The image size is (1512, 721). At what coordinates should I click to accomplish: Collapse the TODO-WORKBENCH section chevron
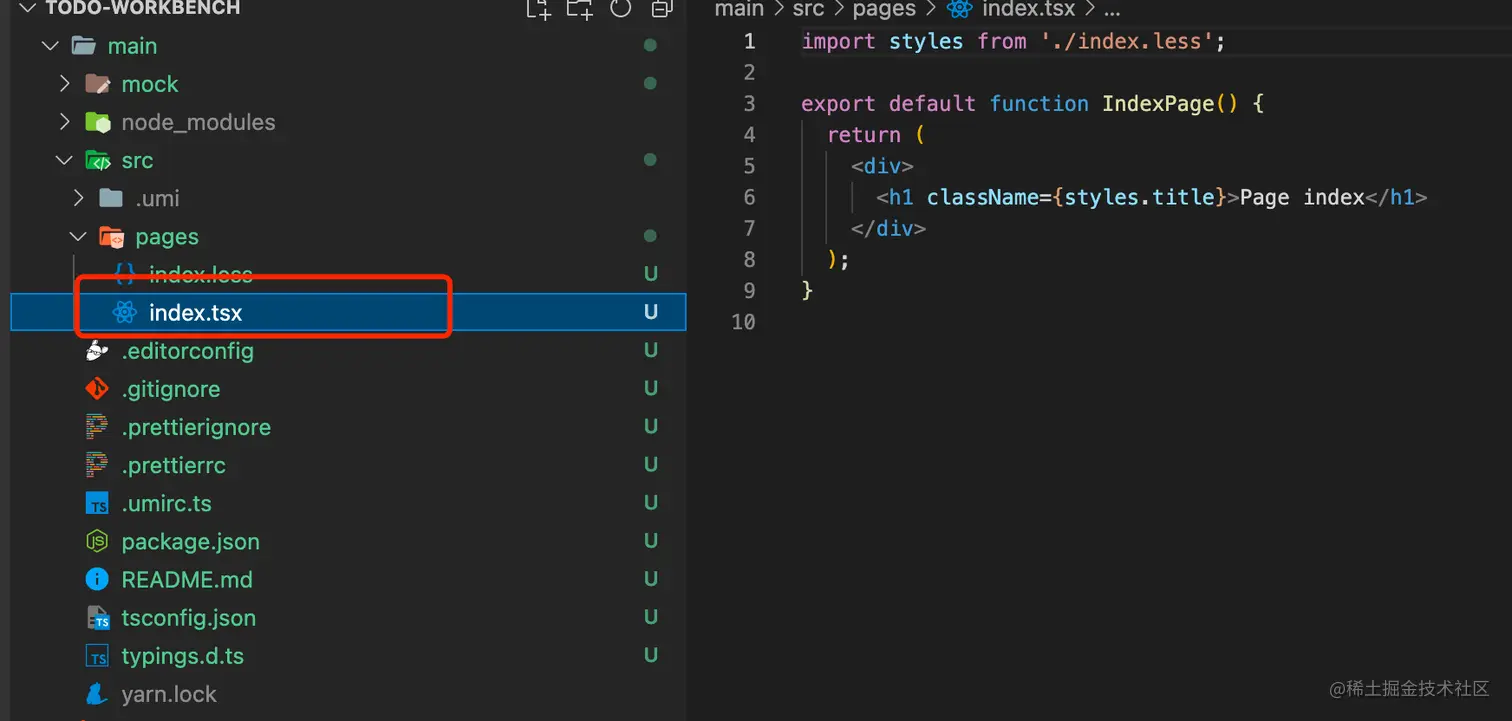[27, 8]
